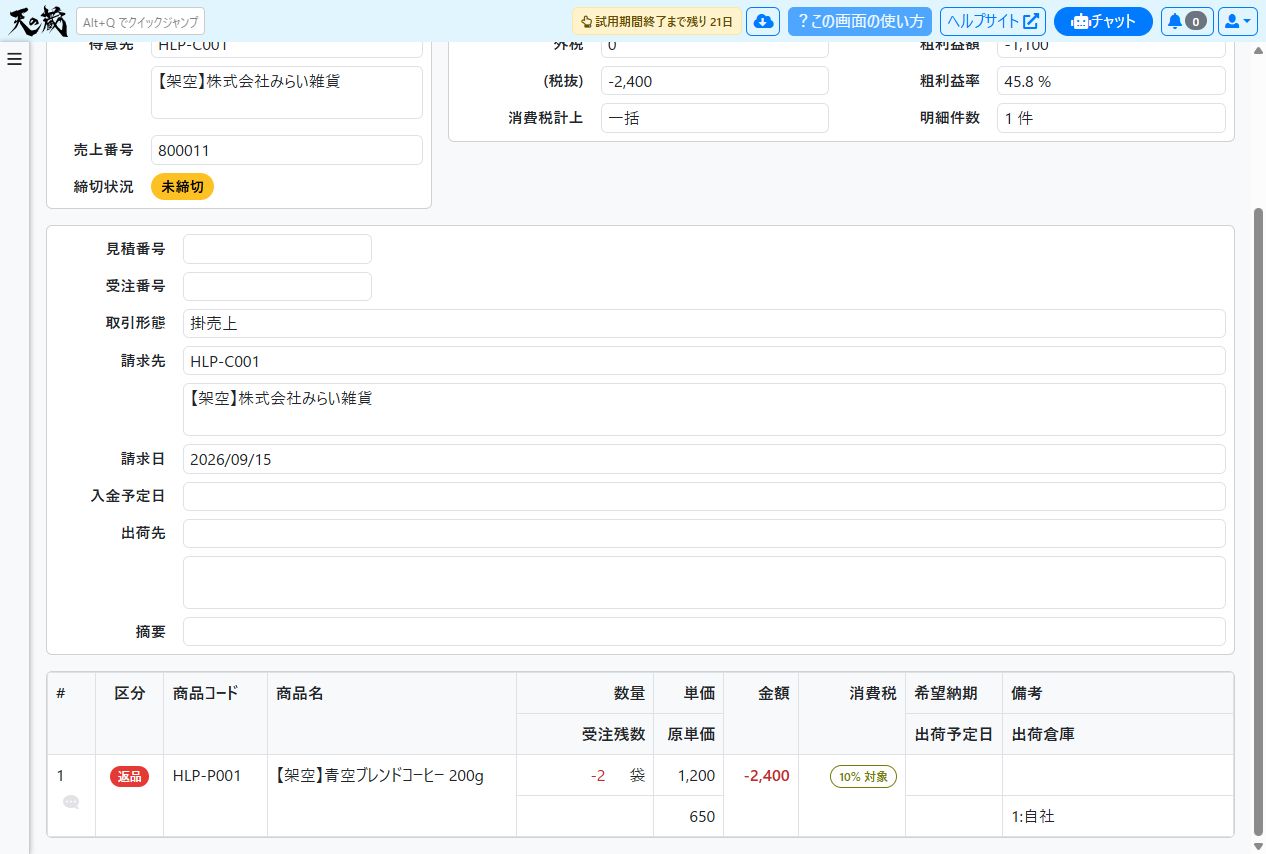Click the 摘要 field
Image resolution: width=1266 pixels, height=854 pixels.
(x=704, y=631)
